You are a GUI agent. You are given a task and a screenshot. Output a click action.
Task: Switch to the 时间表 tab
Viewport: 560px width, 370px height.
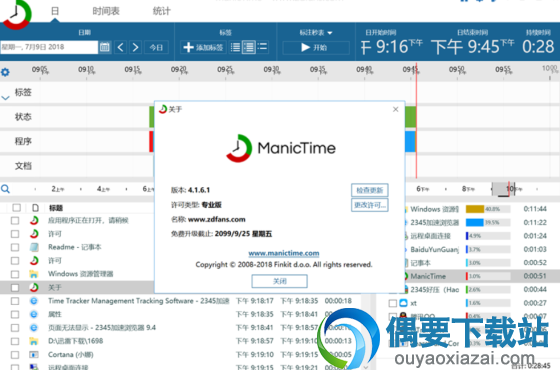click(106, 11)
